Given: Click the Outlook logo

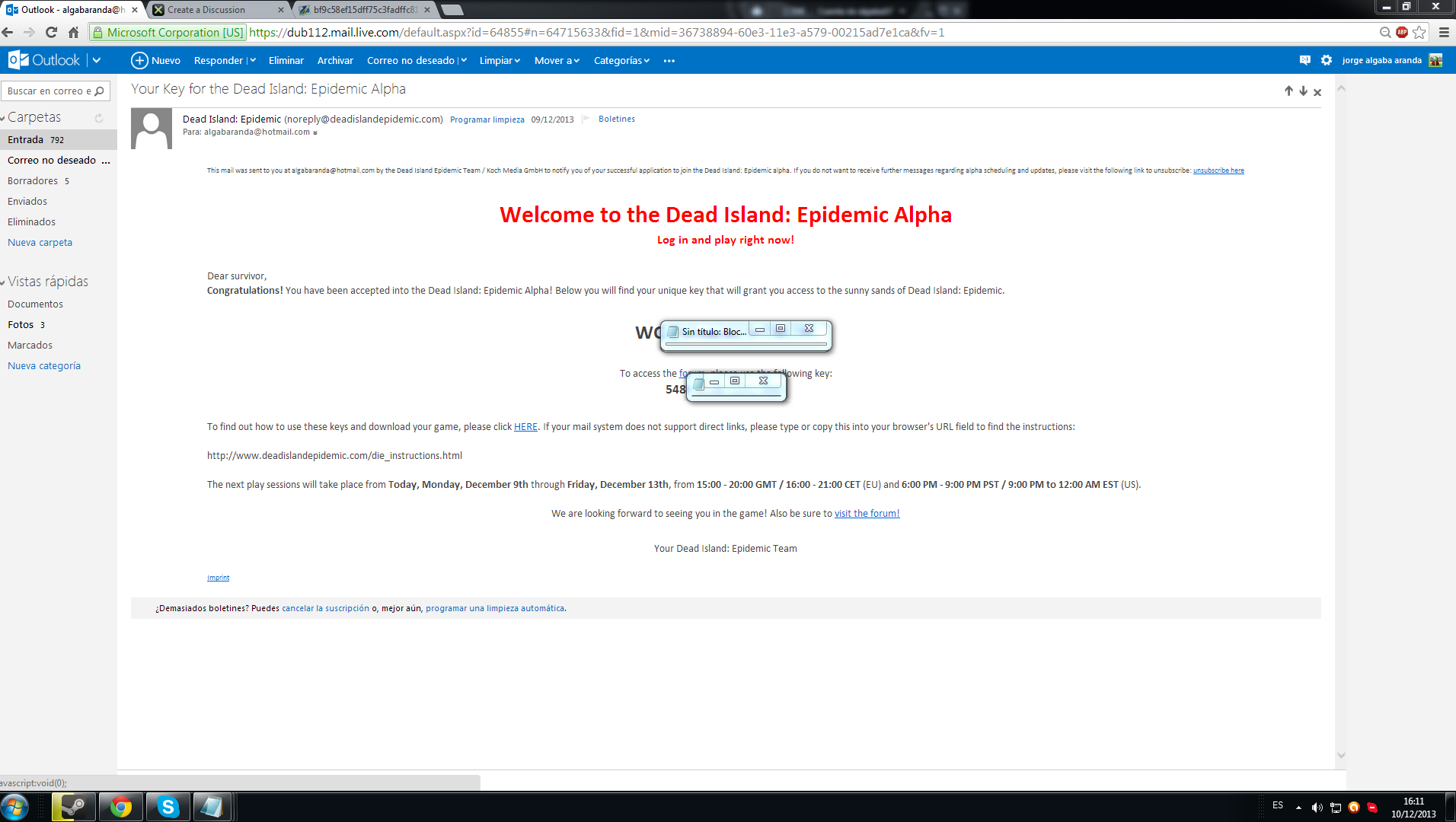Looking at the screenshot, I should point(43,60).
